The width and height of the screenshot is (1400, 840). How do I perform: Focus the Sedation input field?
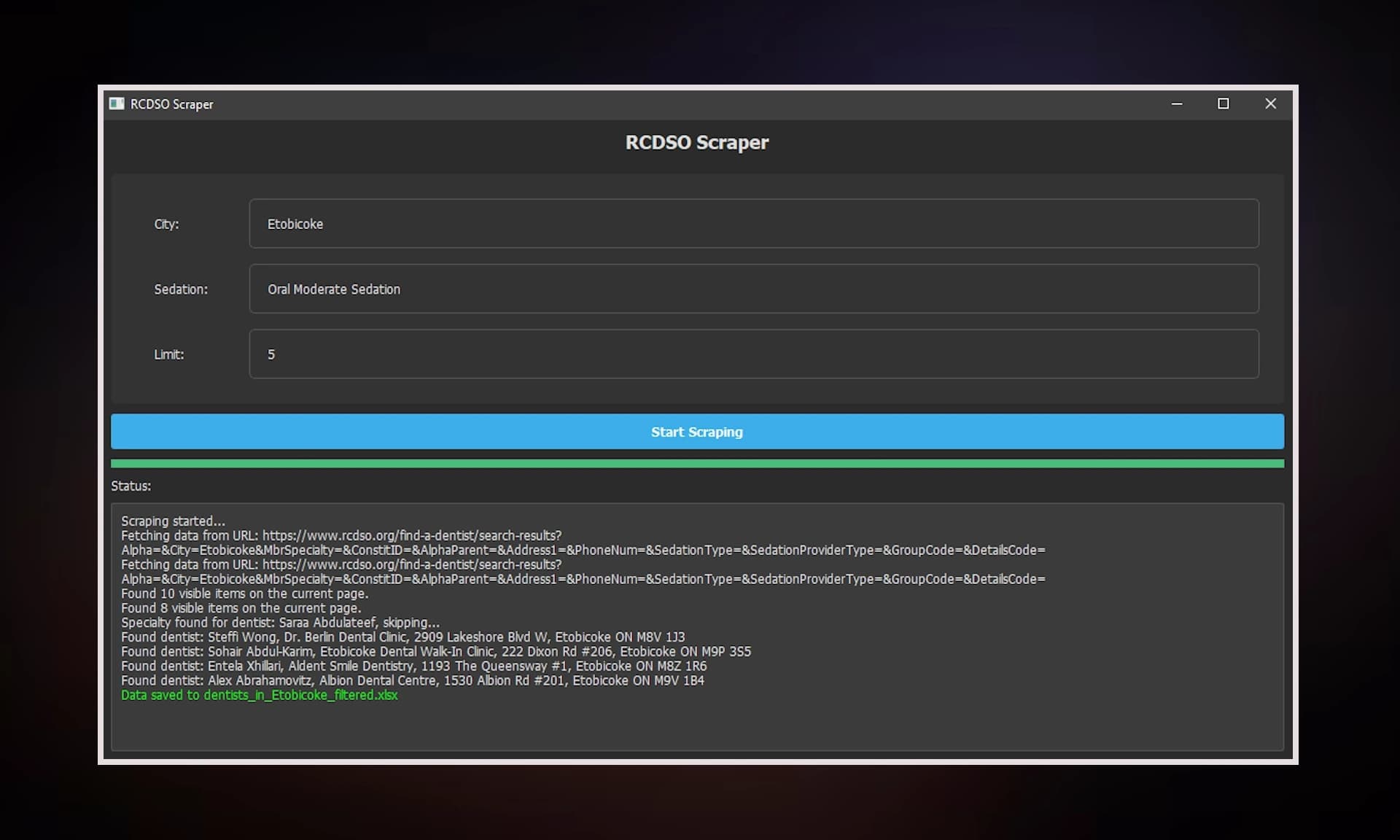pyautogui.click(x=754, y=289)
